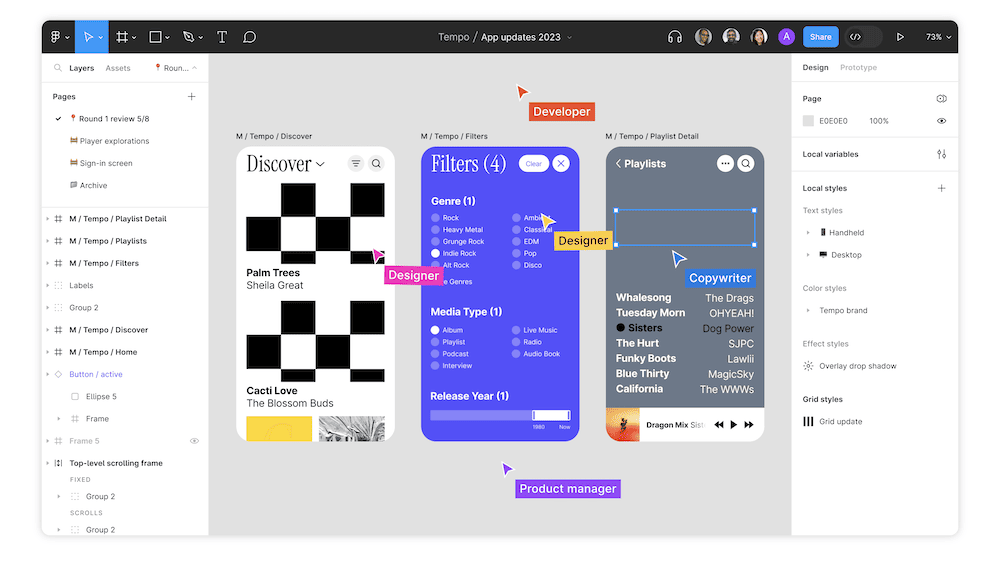Skip forward in the Dragon Mix player

pos(749,425)
